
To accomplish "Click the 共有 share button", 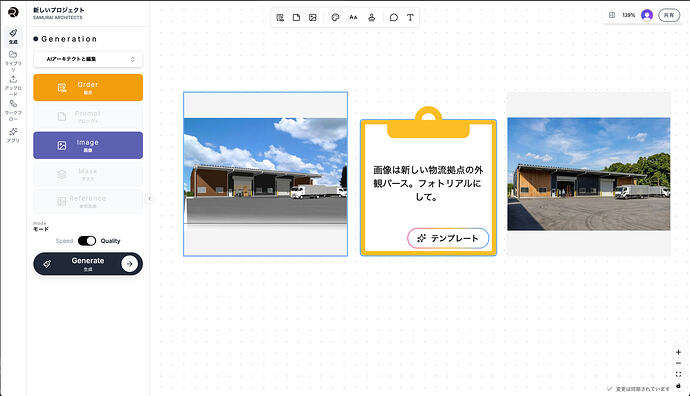I will tap(669, 15).
